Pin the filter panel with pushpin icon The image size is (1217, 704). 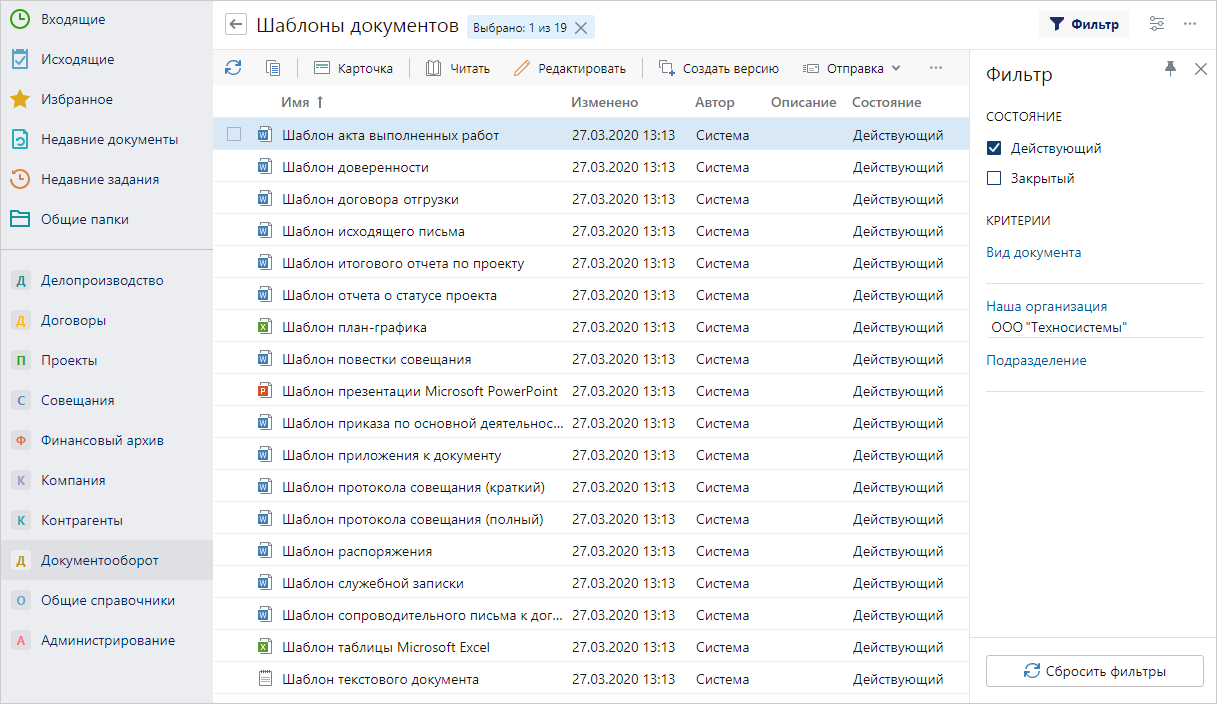click(1170, 68)
